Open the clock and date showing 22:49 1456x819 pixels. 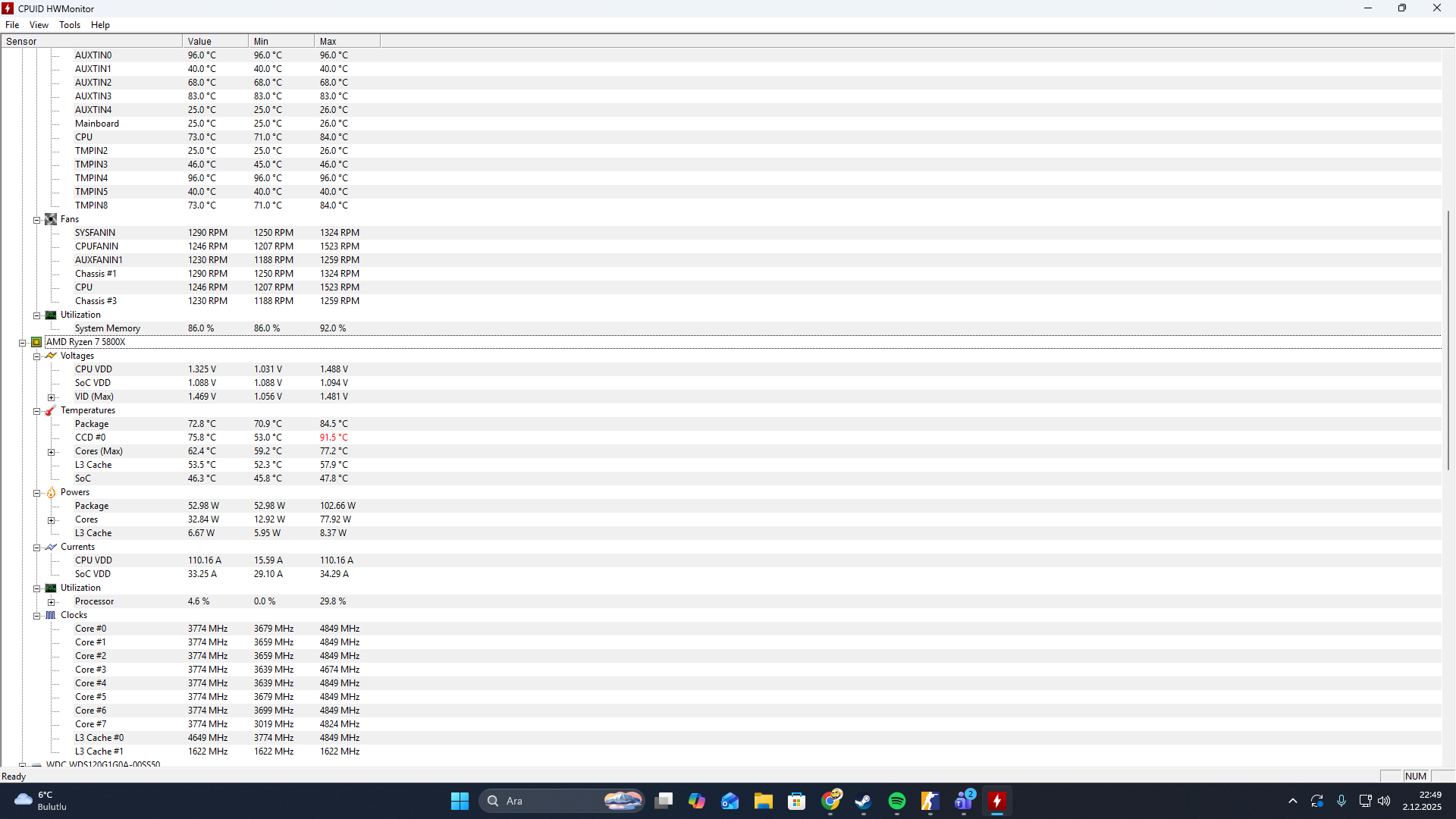coord(1422,801)
